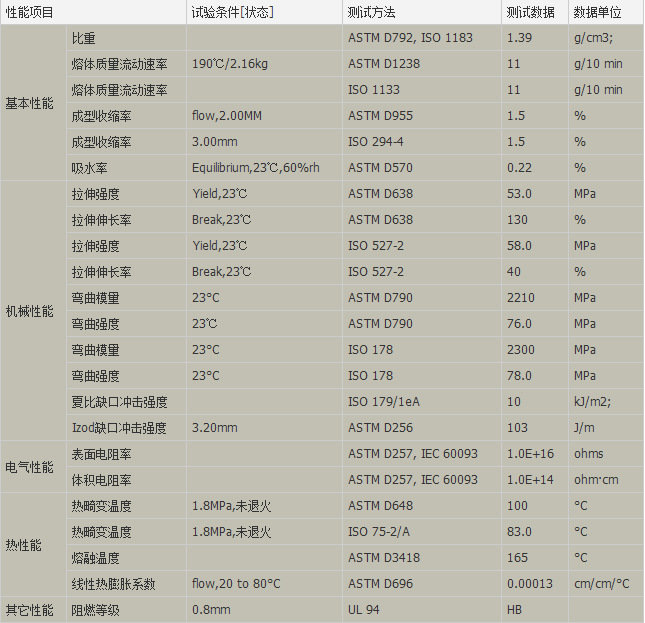Click the 'J/m' unit cell

(606, 428)
